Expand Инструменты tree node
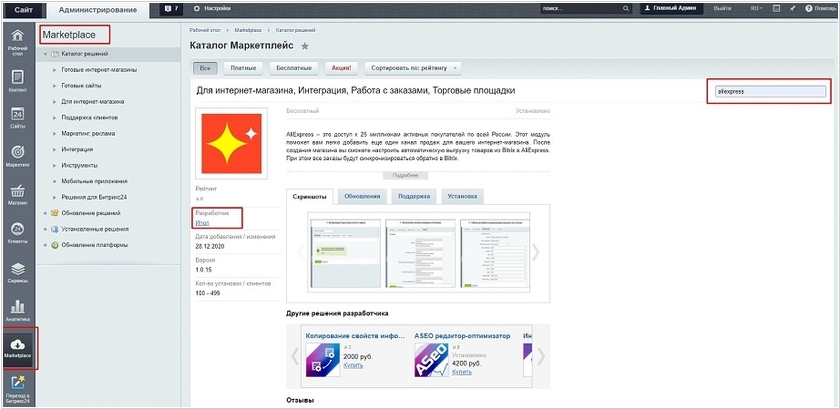 (x=54, y=165)
